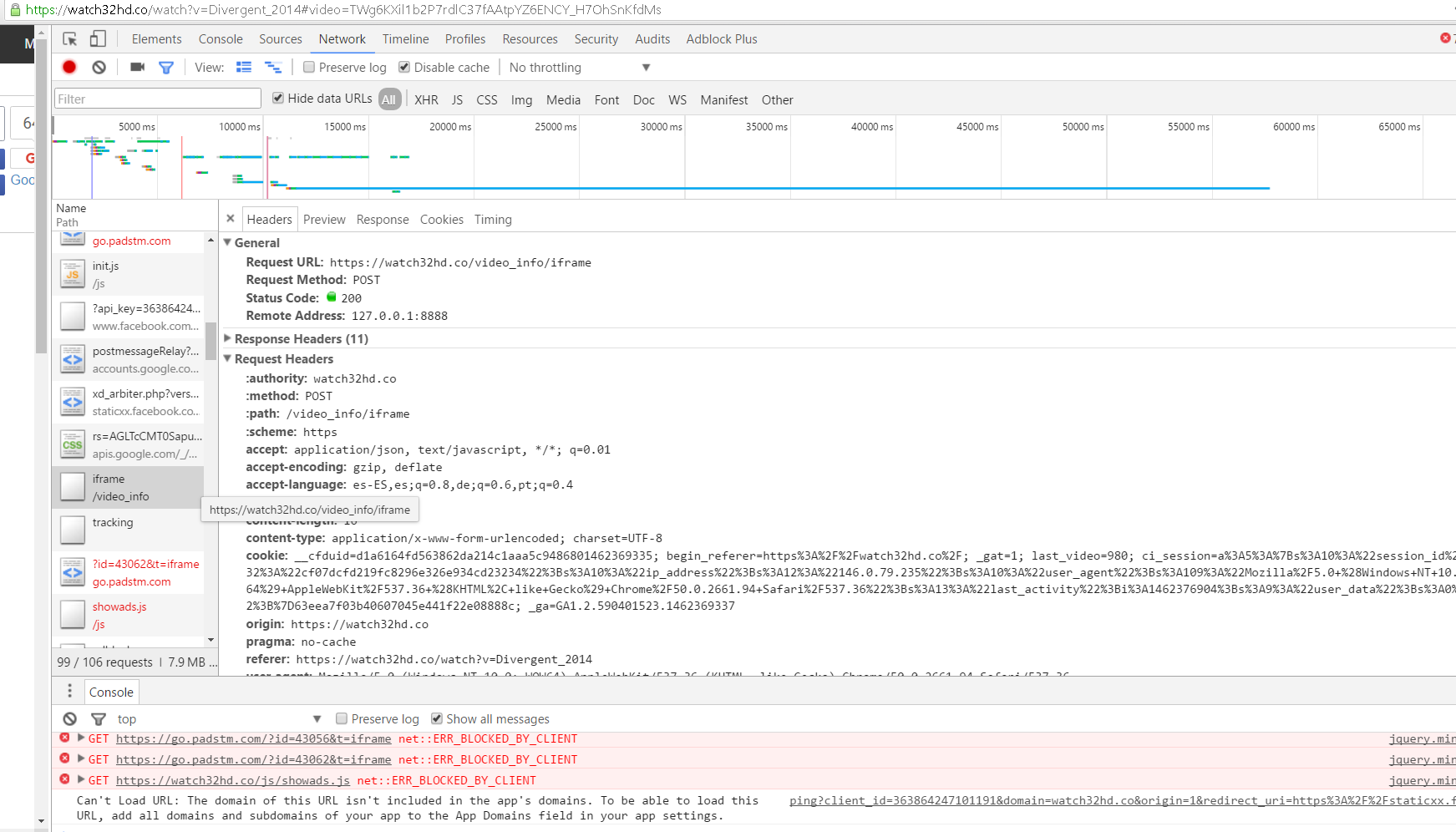Uncheck the Disable cache checkbox
This screenshot has height=832, width=1456.
[404, 68]
